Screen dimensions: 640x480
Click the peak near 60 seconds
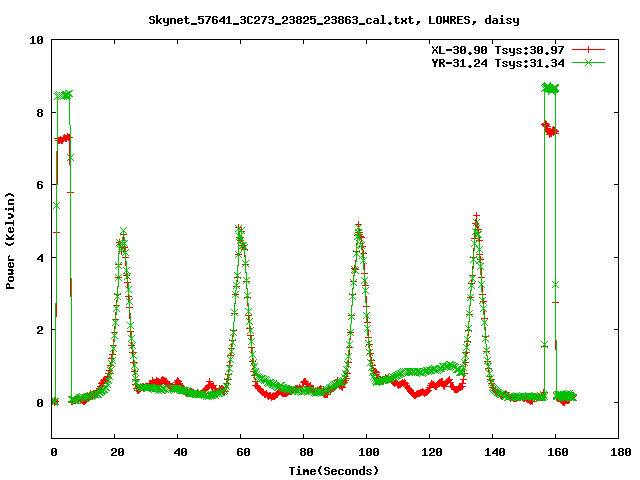click(240, 231)
